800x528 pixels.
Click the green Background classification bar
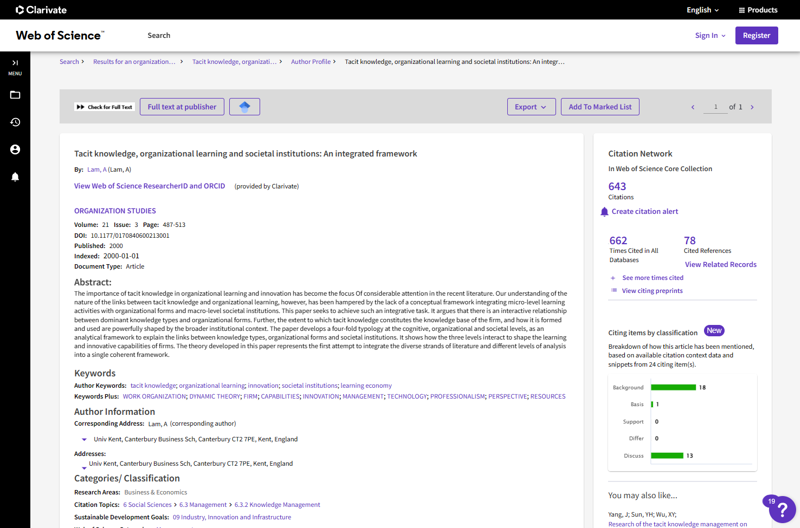(x=673, y=388)
